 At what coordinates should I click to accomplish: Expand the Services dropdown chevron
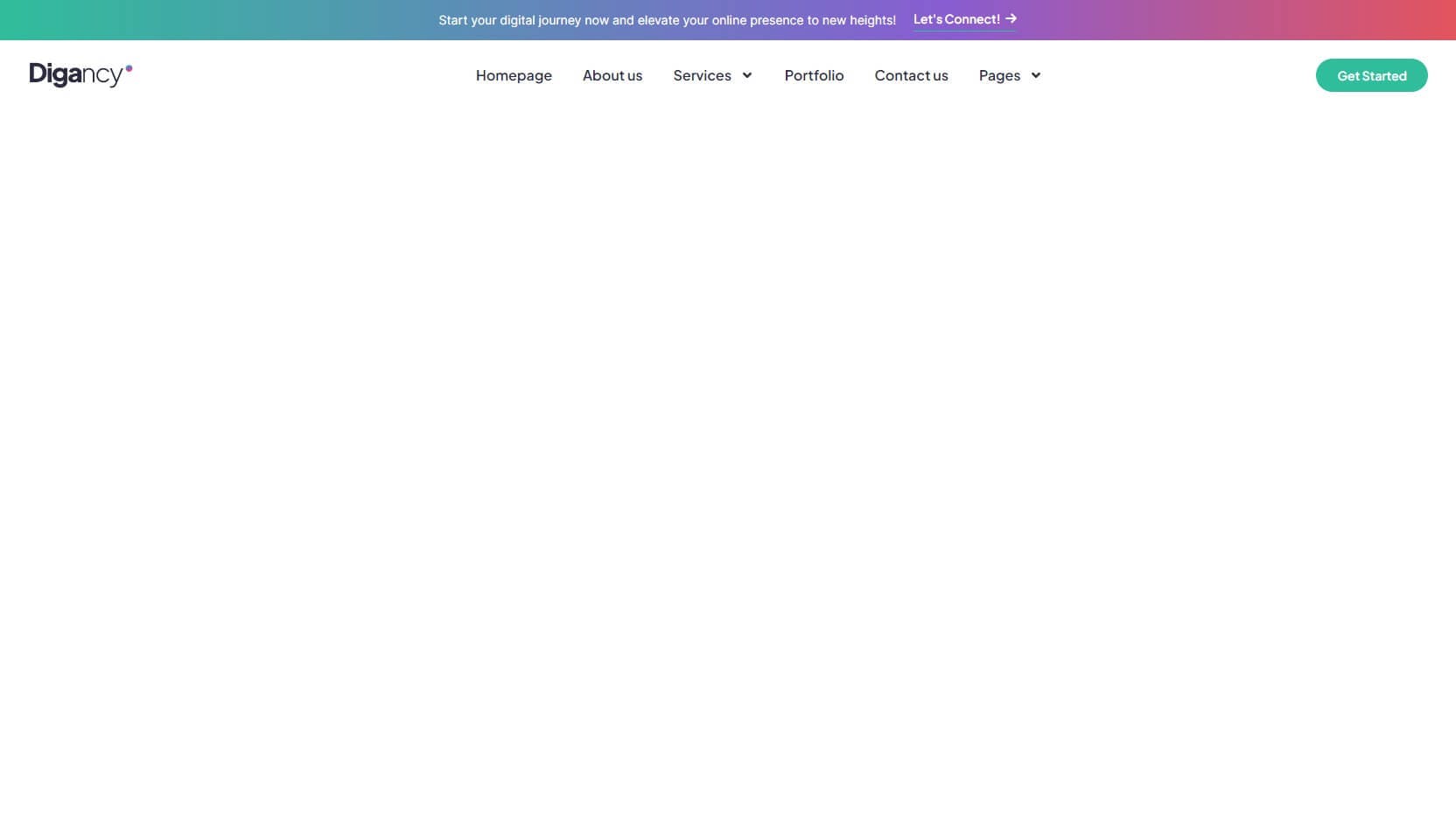(747, 75)
